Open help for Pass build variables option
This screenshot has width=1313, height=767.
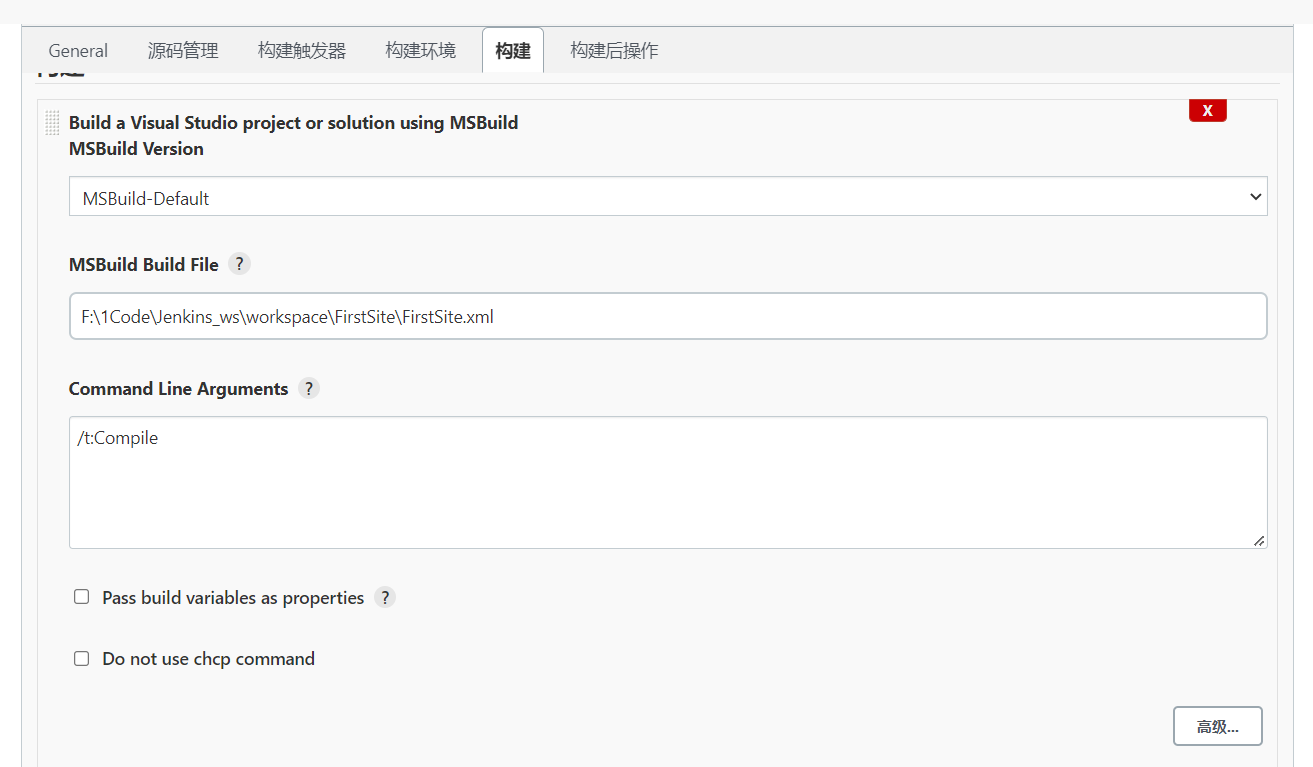385,598
